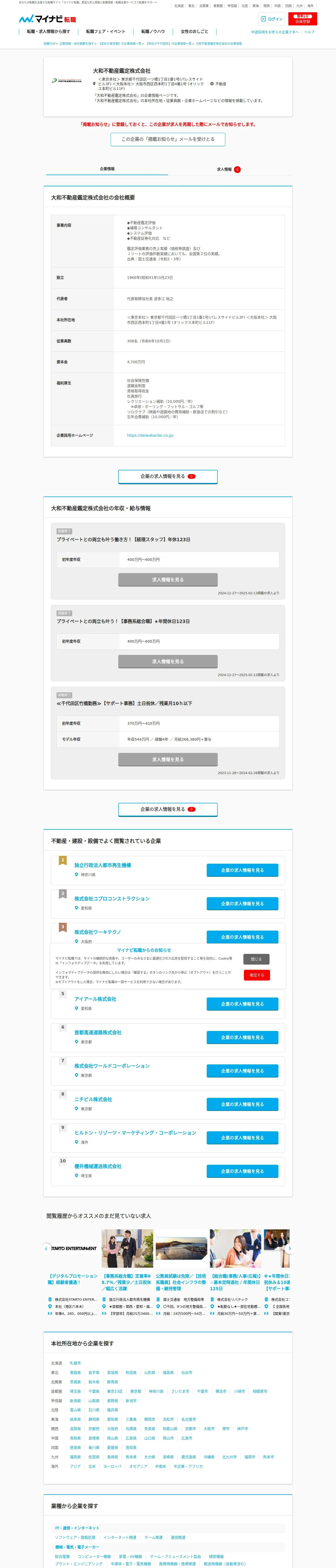Viewport: 336px width, 1568px height.
Task: Open 転職・求人情報から探す menu
Action: 48,32
